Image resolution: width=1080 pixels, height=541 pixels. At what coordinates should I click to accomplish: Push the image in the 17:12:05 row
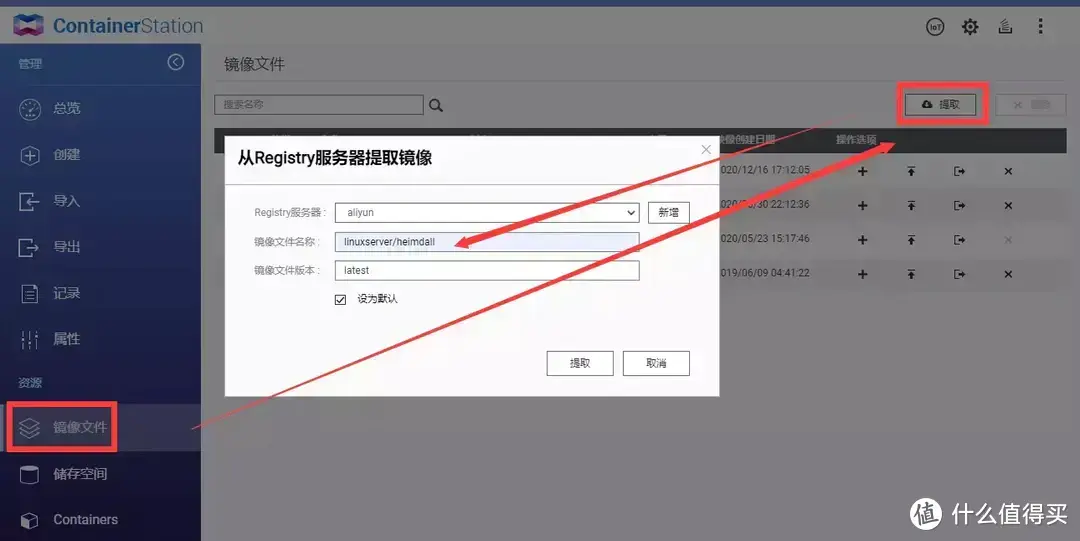point(911,171)
